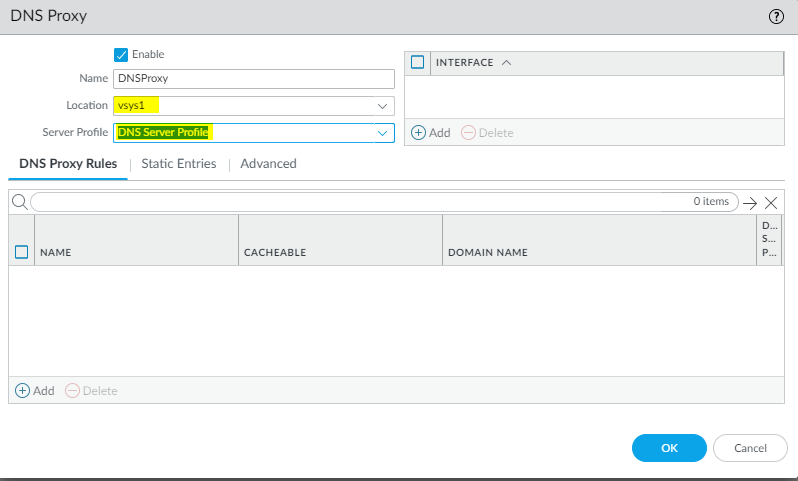Viewport: 798px width, 481px height.
Task: Open the Advanced tab
Action: click(x=268, y=163)
